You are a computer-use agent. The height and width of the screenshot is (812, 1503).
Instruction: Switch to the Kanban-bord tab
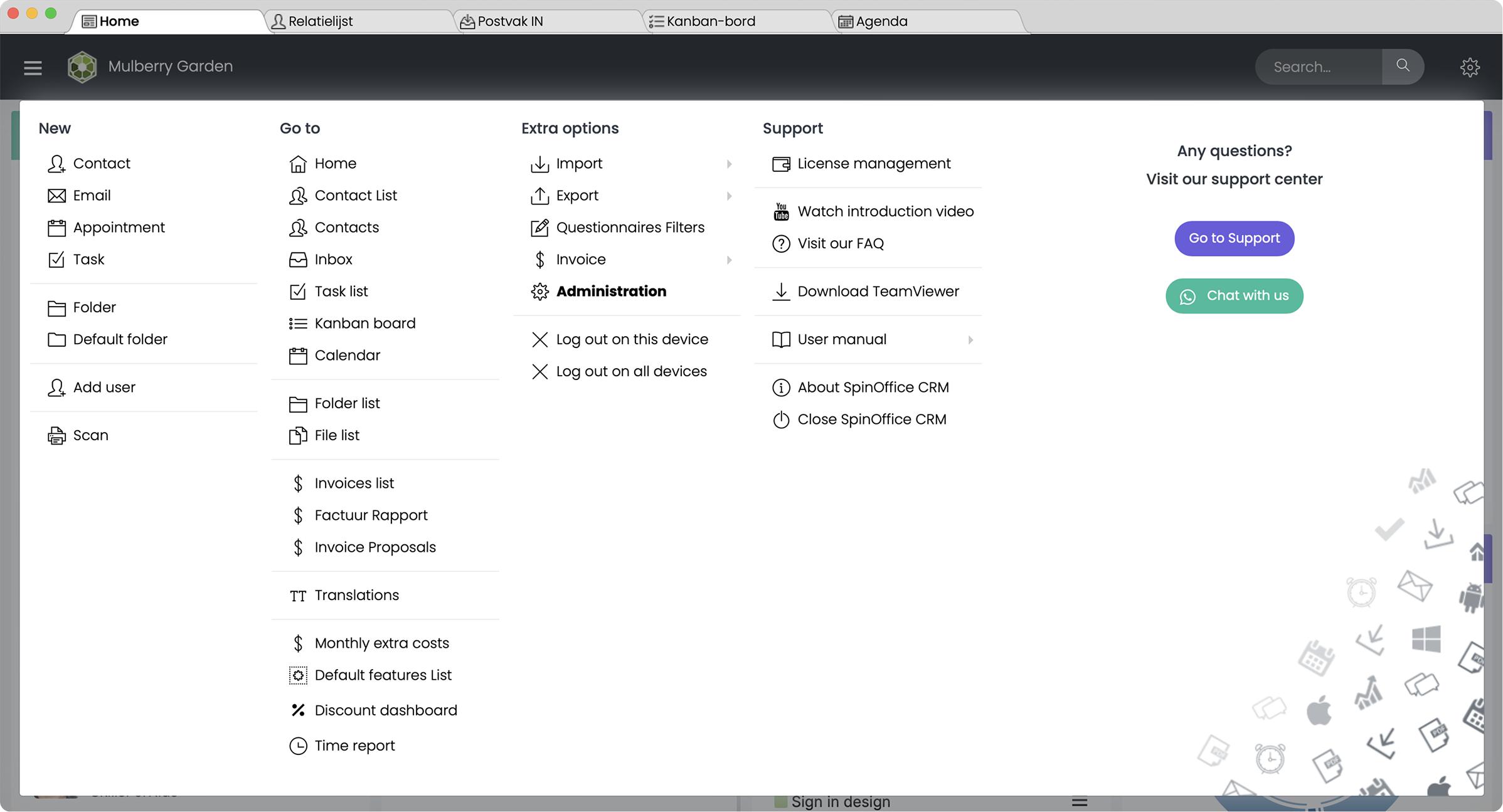(x=710, y=21)
